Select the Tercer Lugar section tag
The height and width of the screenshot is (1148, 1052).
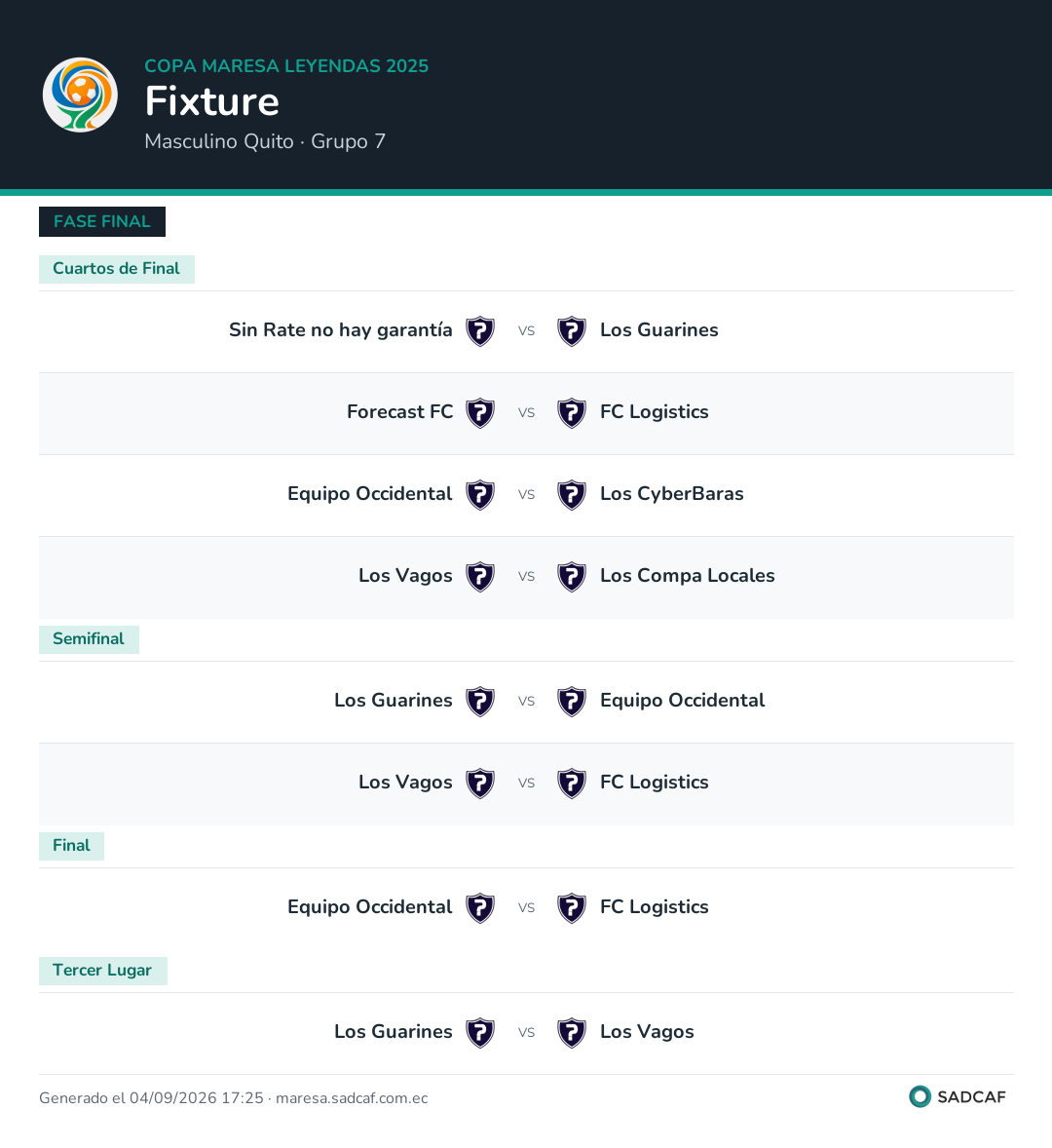point(102,970)
